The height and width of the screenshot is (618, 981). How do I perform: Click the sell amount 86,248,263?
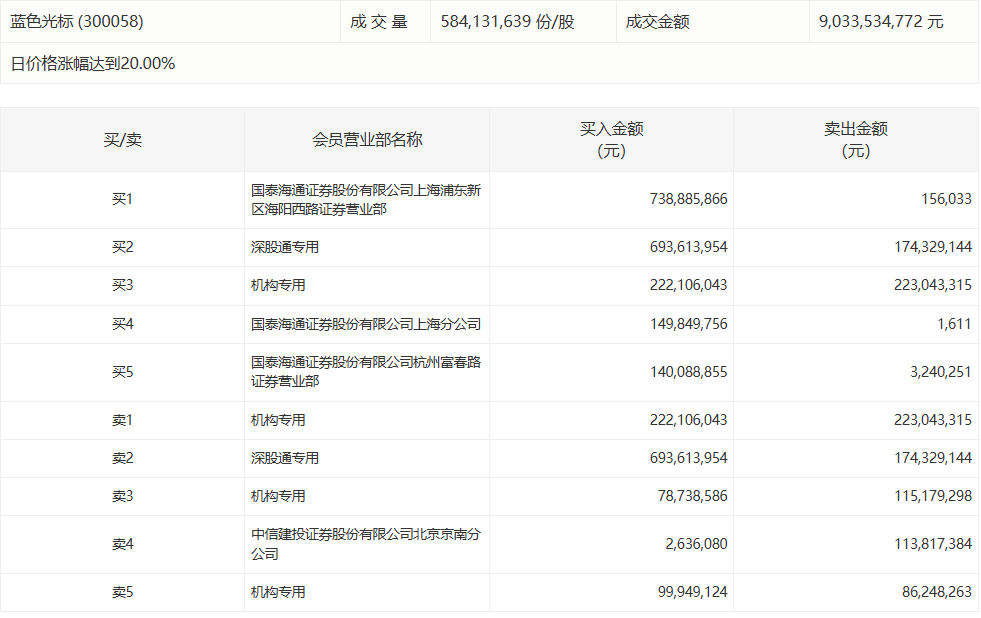[932, 592]
